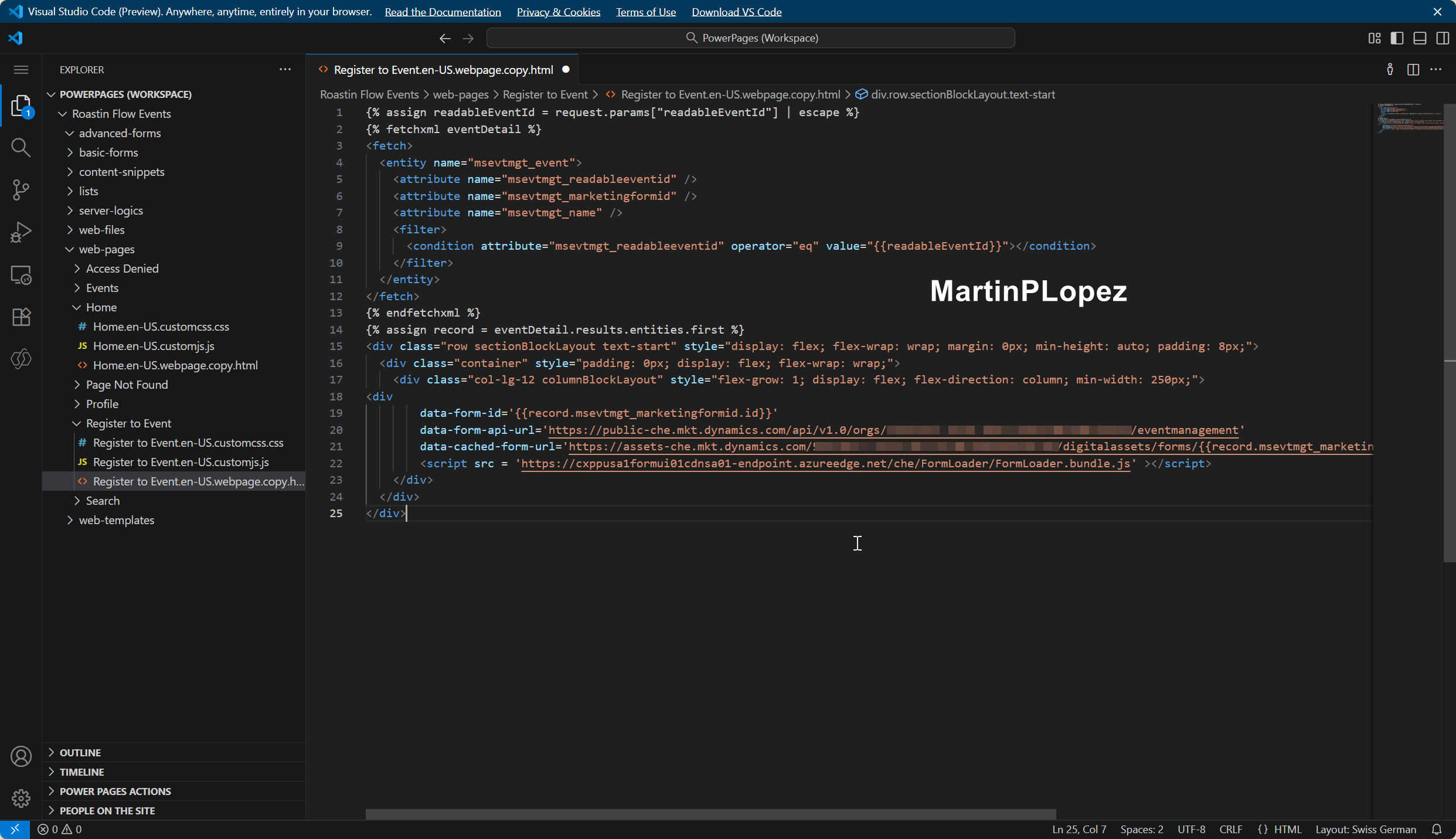Open the Manage gear icon
This screenshot has width=1456, height=839.
[21, 798]
